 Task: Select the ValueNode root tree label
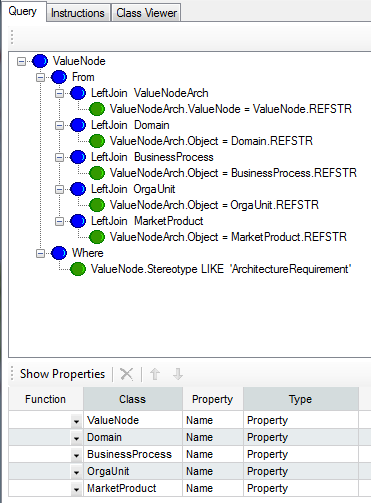click(x=79, y=61)
